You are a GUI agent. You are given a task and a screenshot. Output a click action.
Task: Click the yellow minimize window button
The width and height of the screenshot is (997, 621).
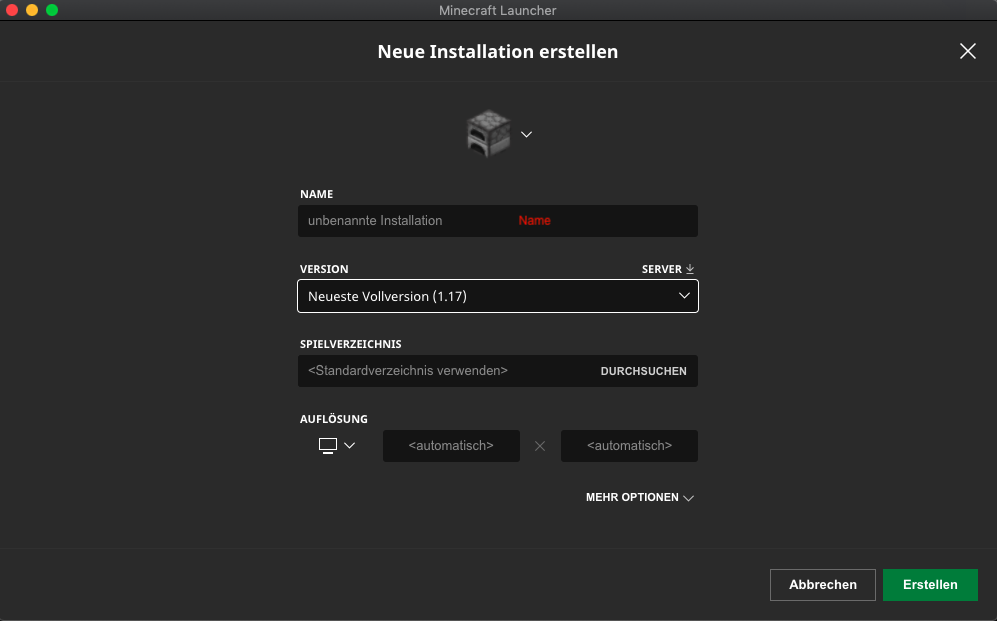click(32, 10)
